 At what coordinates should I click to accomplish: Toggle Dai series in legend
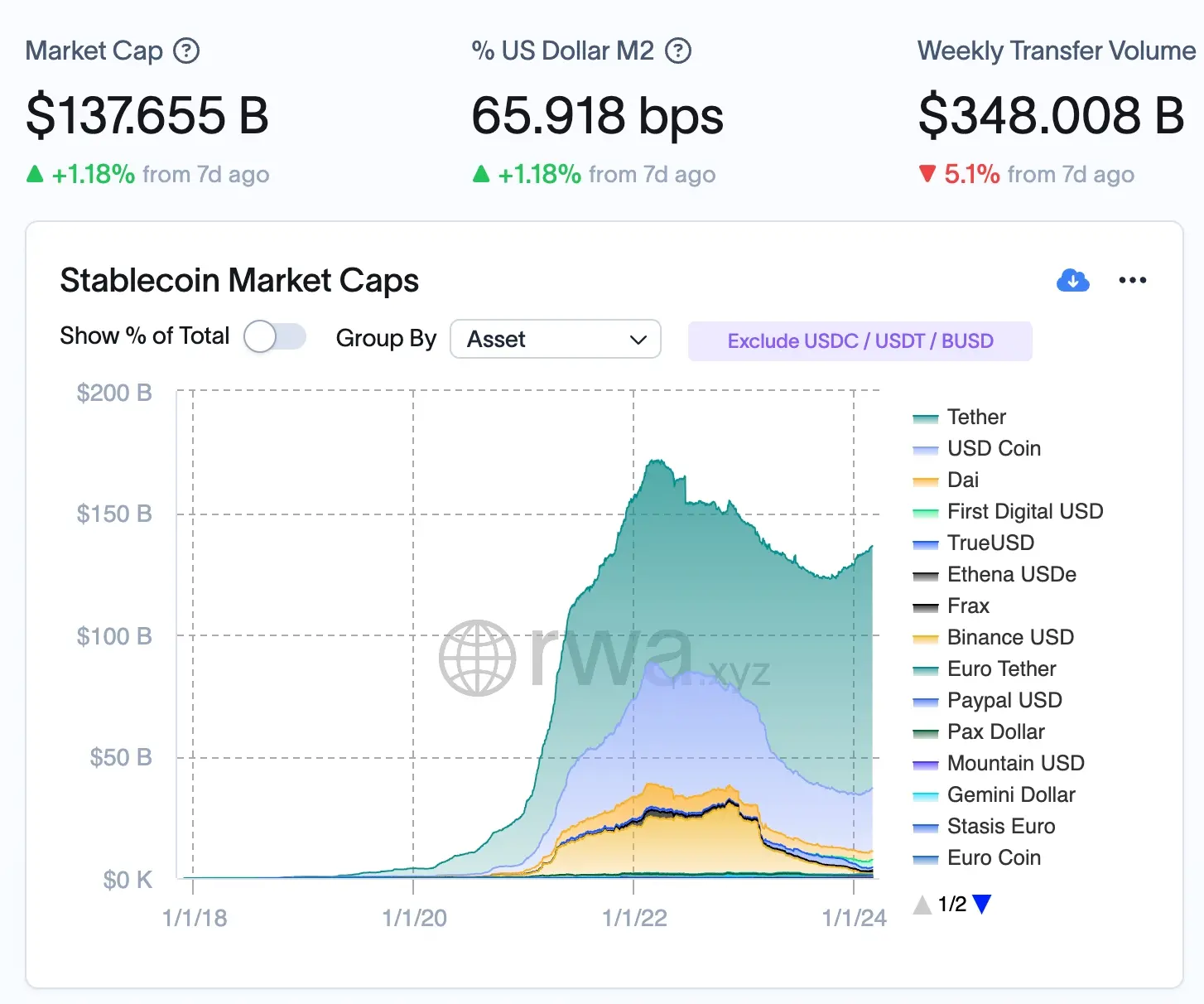click(x=945, y=480)
